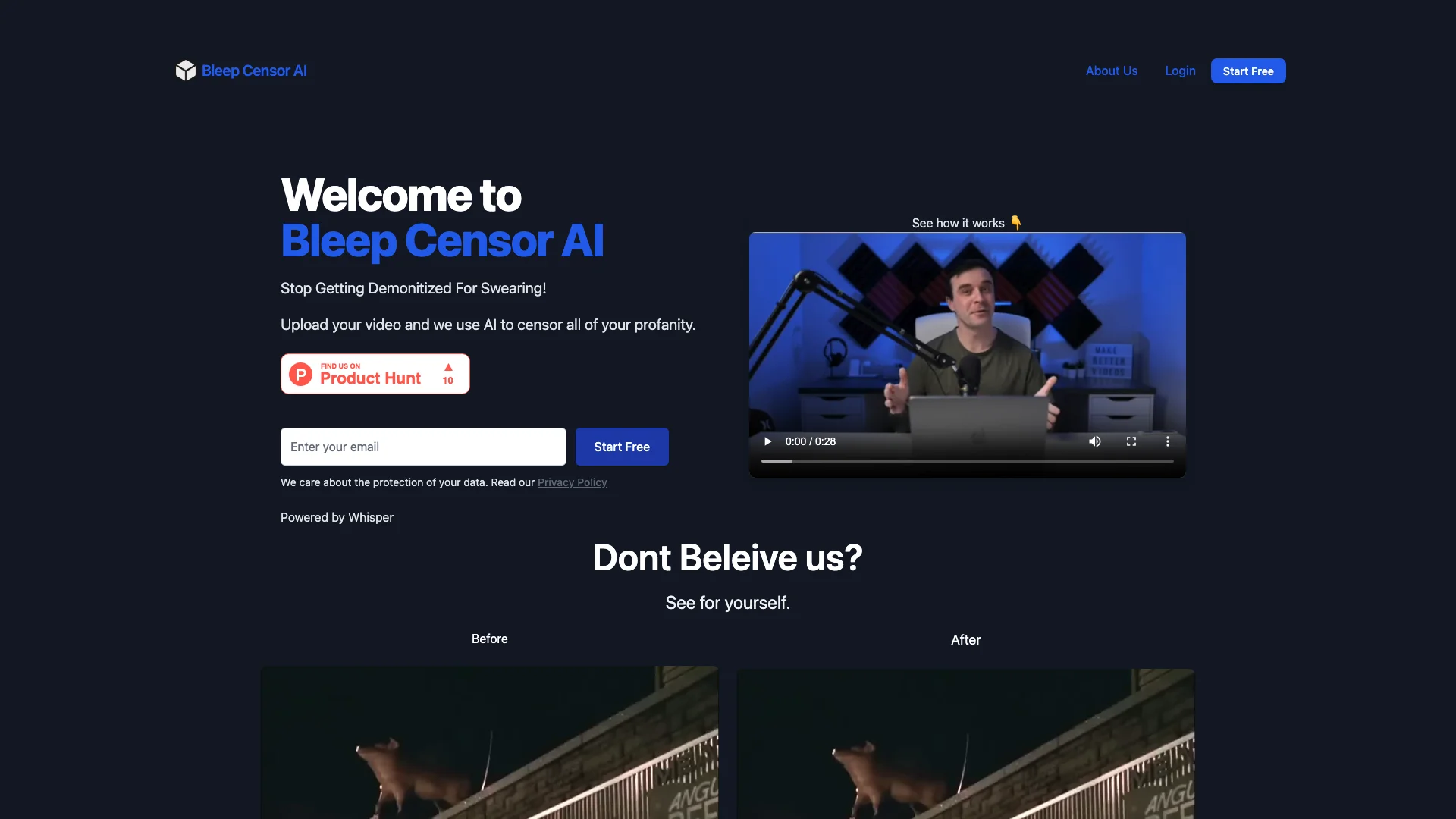
Task: Click the video mute/unmute icon
Action: (1095, 441)
